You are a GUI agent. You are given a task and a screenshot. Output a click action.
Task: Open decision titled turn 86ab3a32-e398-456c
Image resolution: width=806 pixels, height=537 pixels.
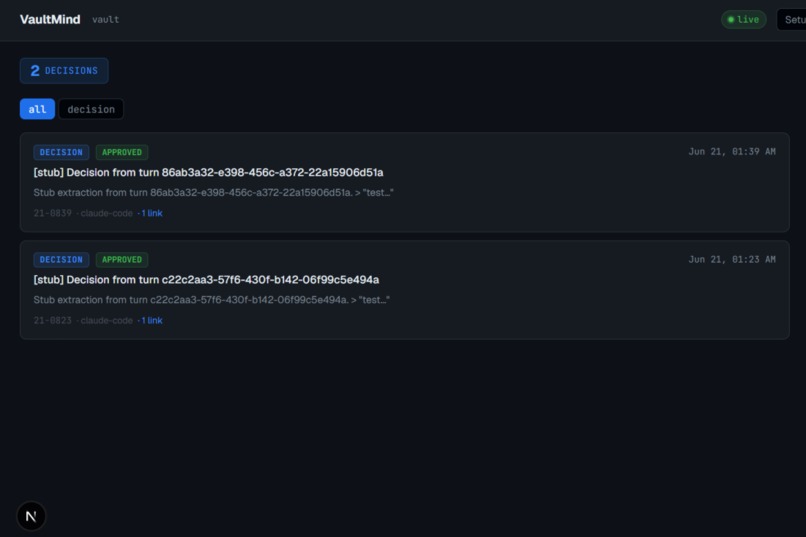[x=208, y=173]
